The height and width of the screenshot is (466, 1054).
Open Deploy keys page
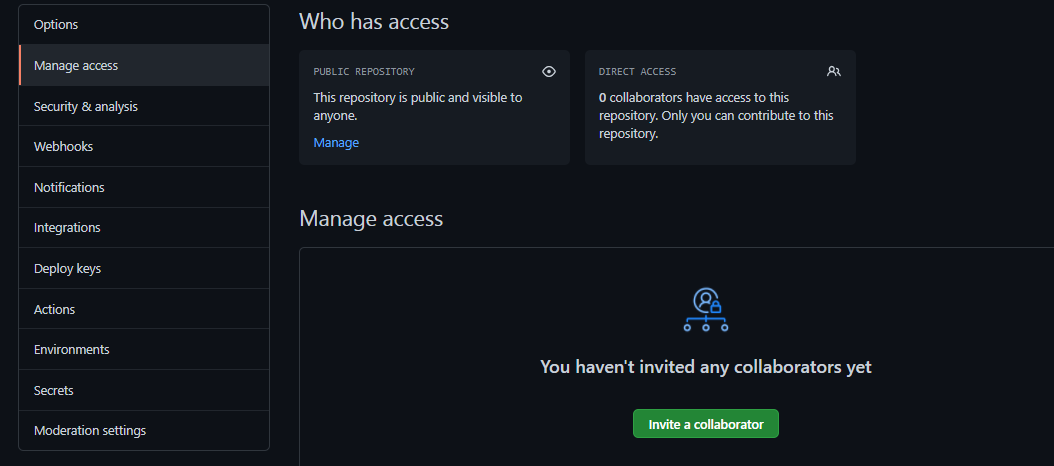pyautogui.click(x=144, y=268)
